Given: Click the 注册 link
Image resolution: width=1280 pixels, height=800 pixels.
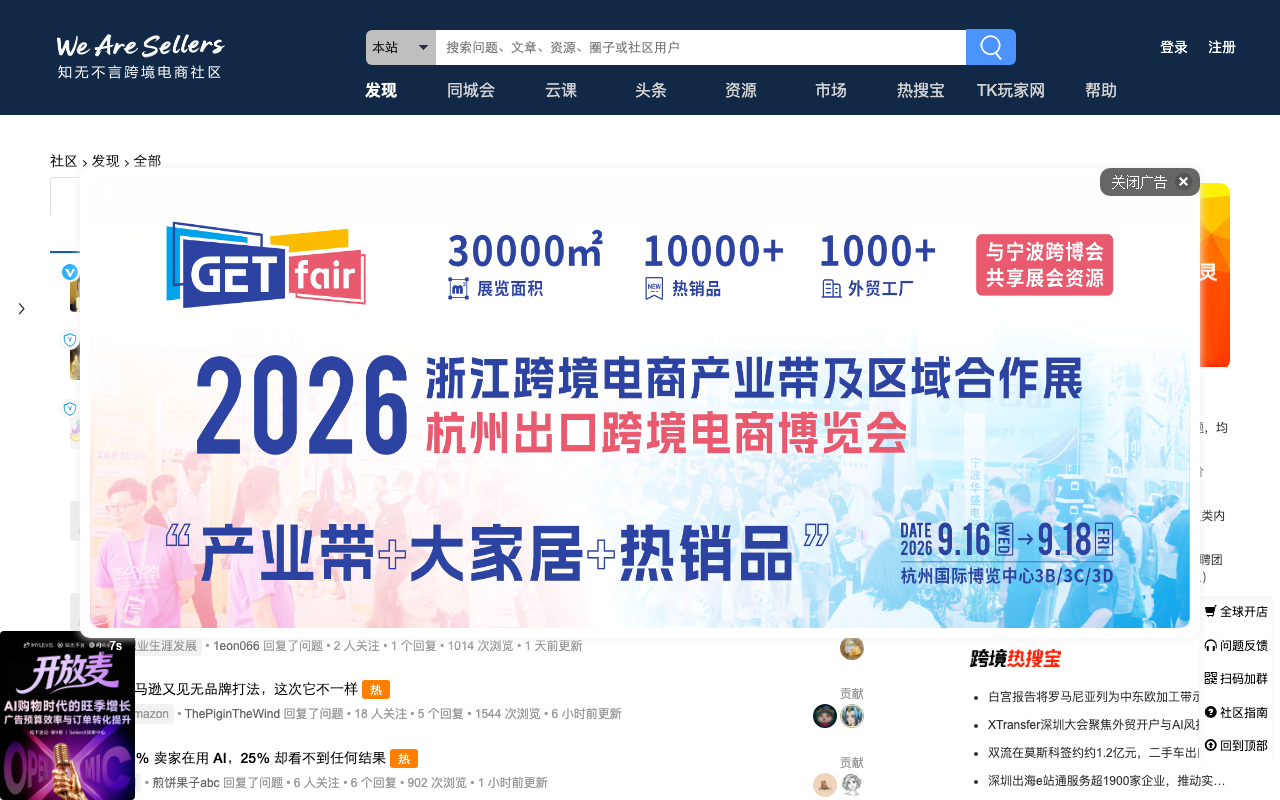Looking at the screenshot, I should (1222, 47).
